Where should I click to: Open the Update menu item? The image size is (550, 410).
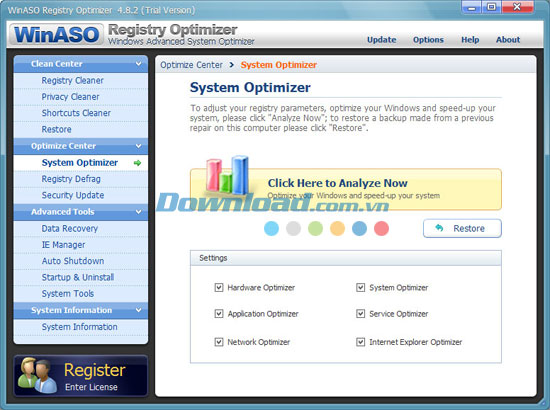382,40
